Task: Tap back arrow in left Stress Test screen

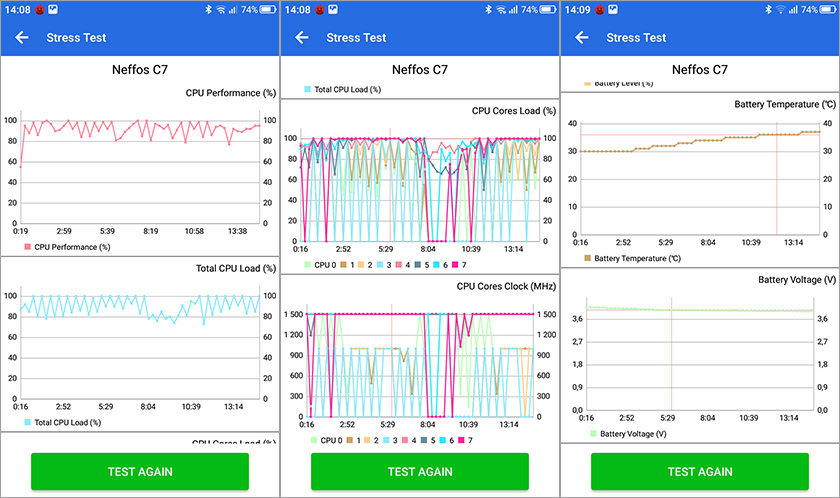Action: (22, 37)
